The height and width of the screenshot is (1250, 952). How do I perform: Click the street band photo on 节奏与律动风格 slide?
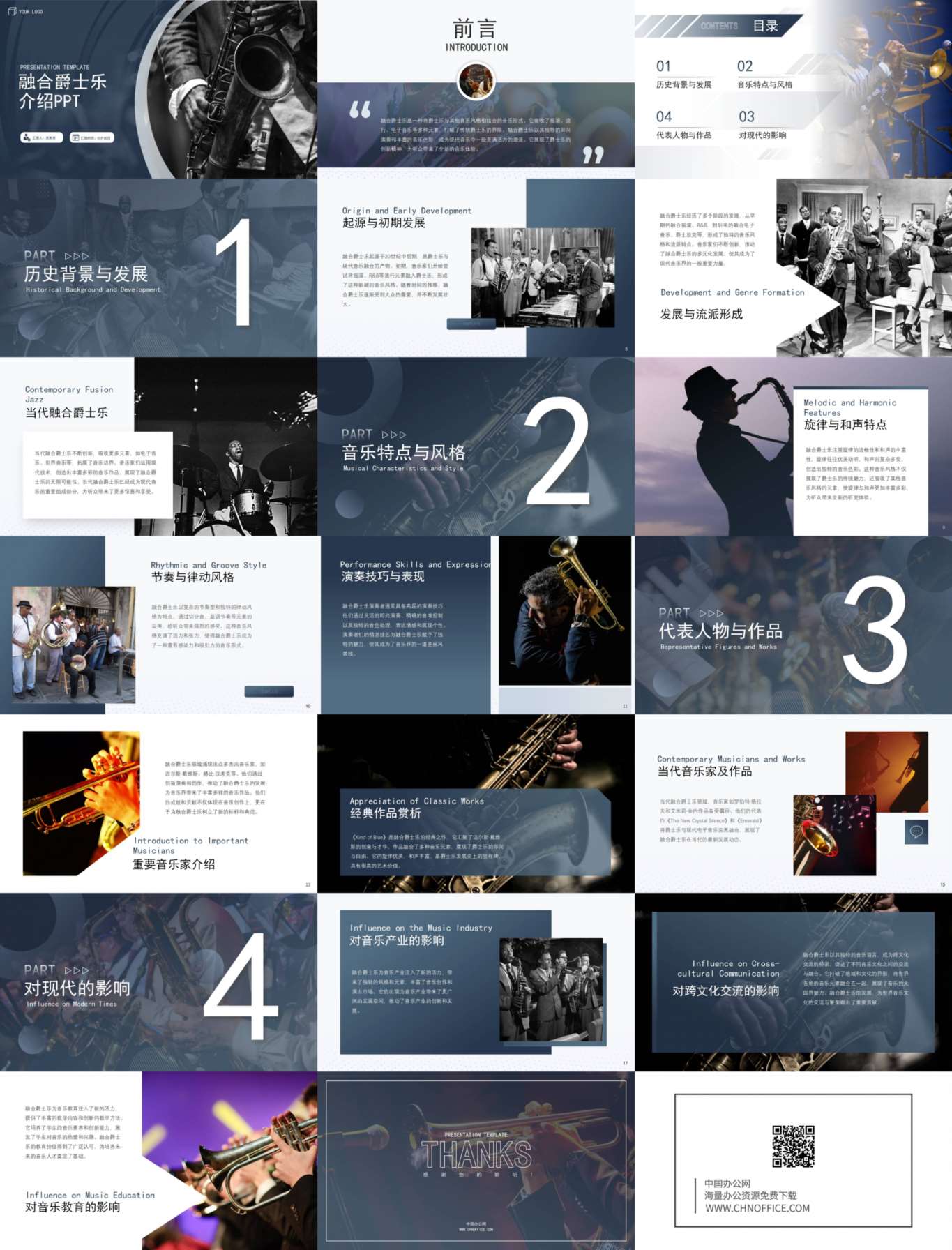(74, 645)
